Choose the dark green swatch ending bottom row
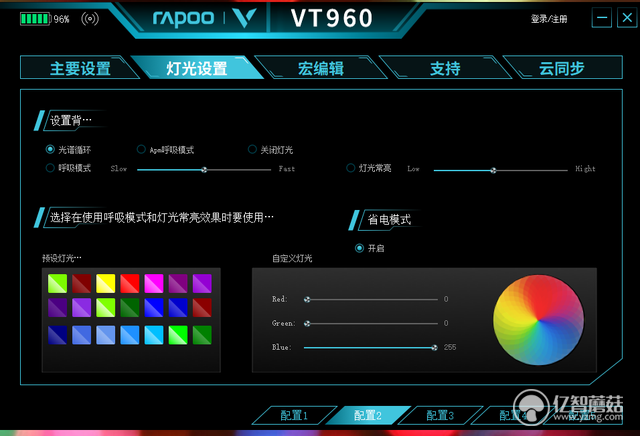640x436 pixels. pos(202,335)
